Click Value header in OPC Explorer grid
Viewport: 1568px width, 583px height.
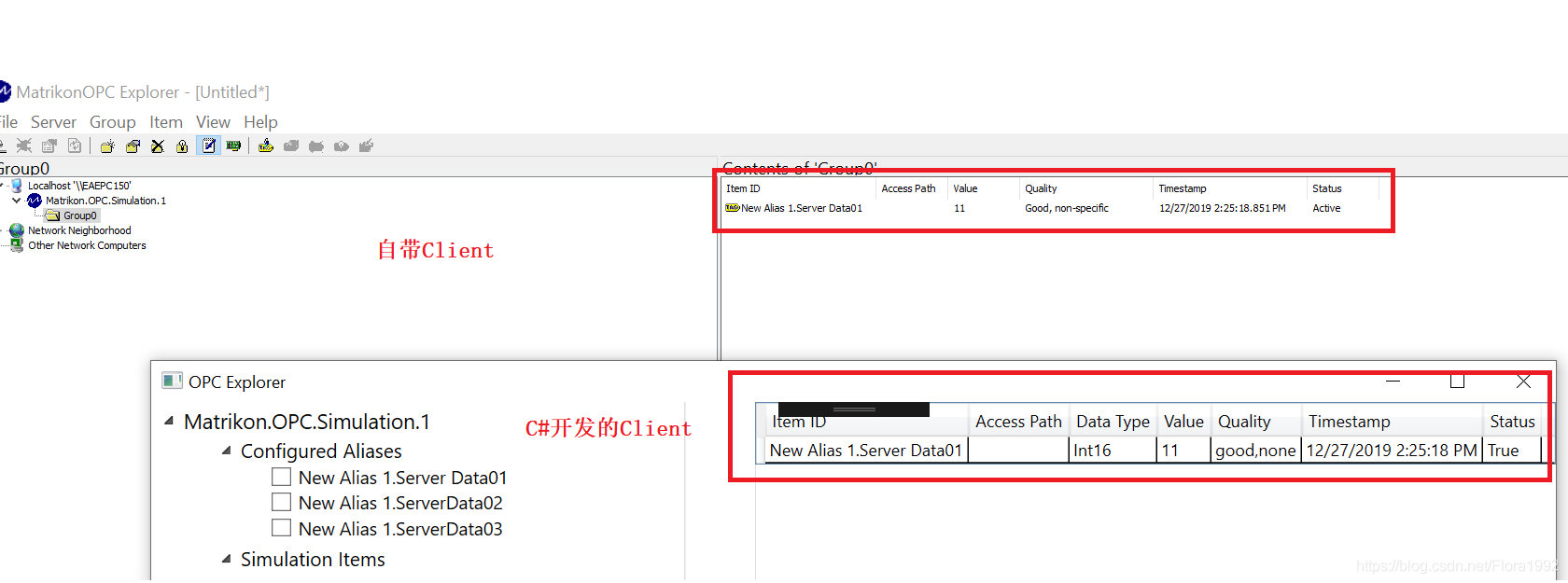1183,422
